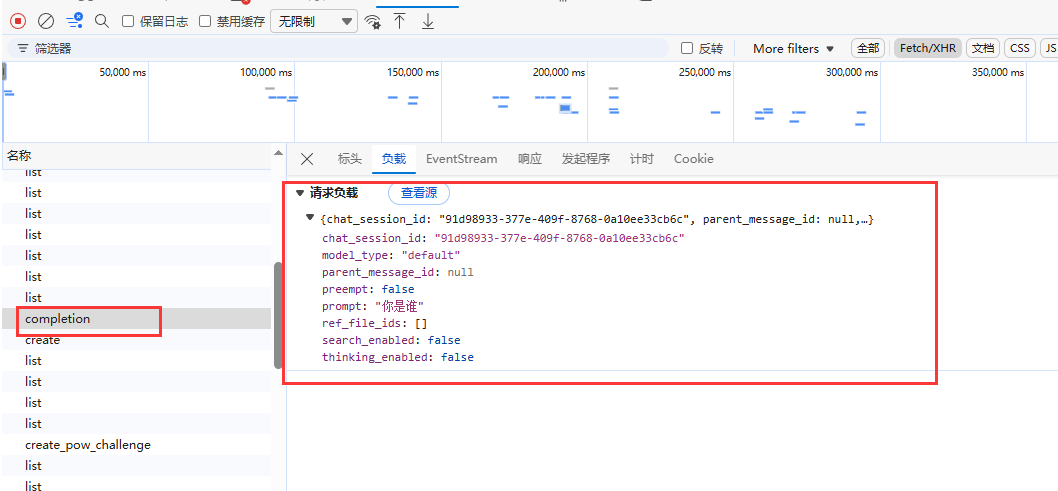Open 计时 tab

642,159
